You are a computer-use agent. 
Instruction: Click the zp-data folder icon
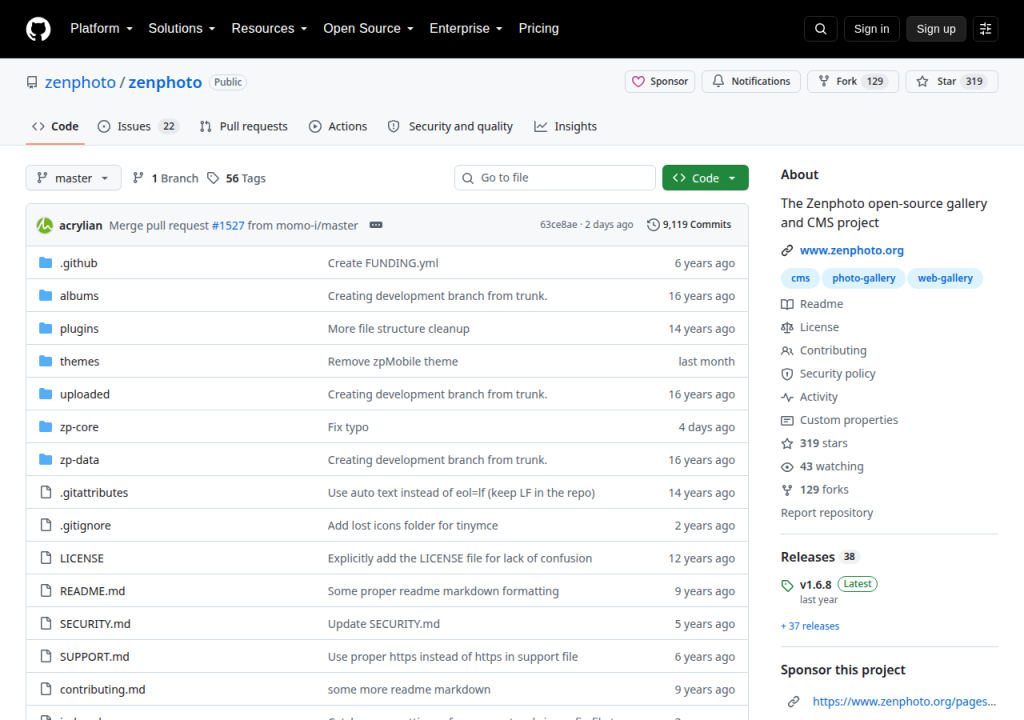tap(45, 459)
